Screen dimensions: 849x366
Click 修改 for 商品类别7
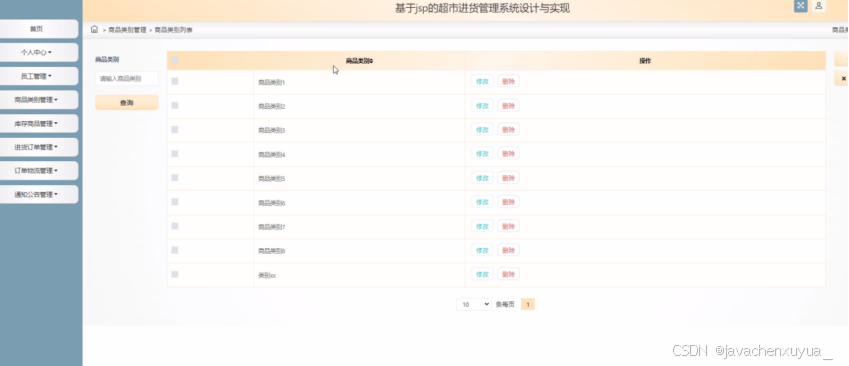[482, 226]
